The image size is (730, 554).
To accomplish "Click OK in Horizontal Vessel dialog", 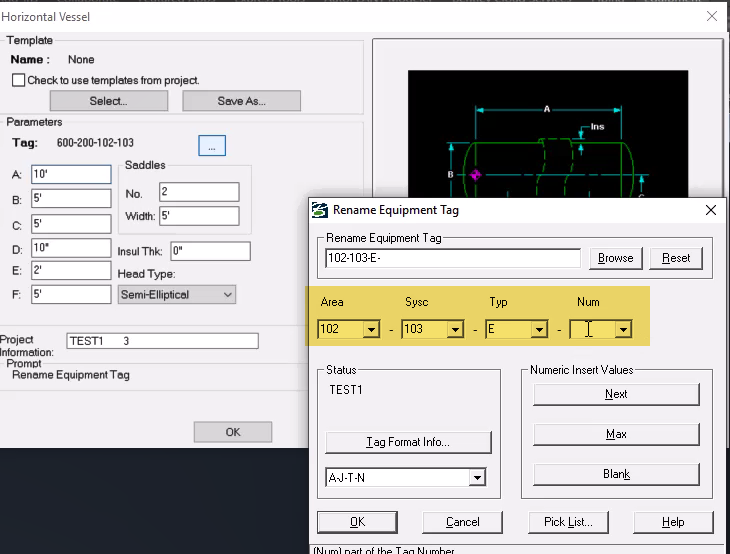I will (233, 432).
